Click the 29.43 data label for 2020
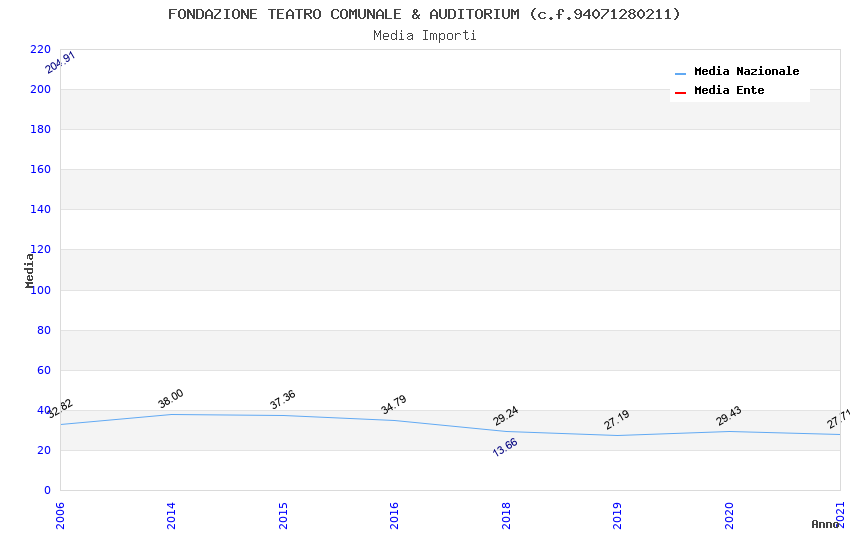850x550 pixels. coord(728,416)
